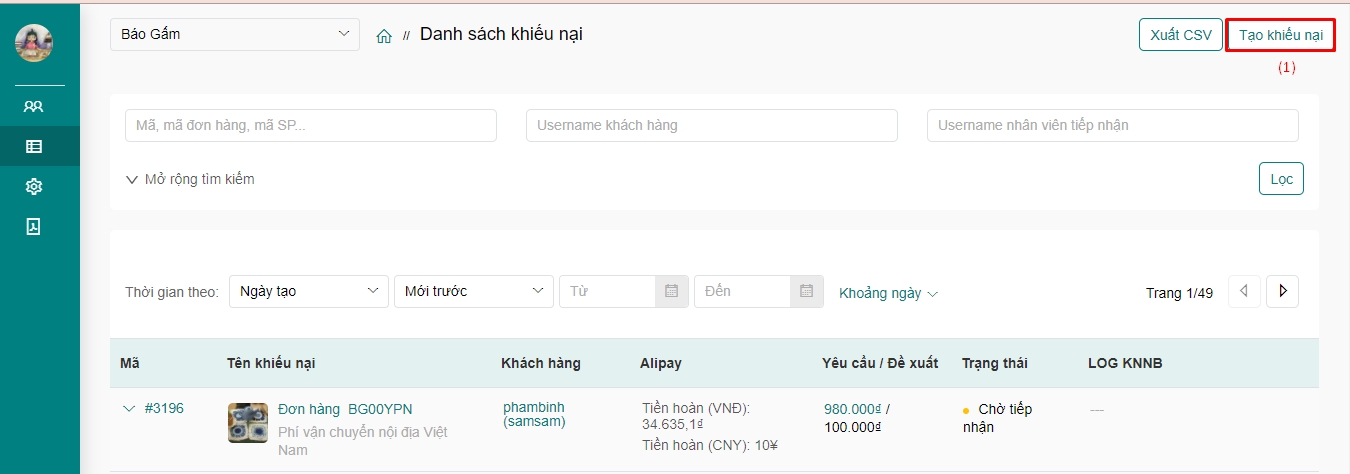Click the Xuất CSV button
Image resolution: width=1350 pixels, height=474 pixels.
1180,35
